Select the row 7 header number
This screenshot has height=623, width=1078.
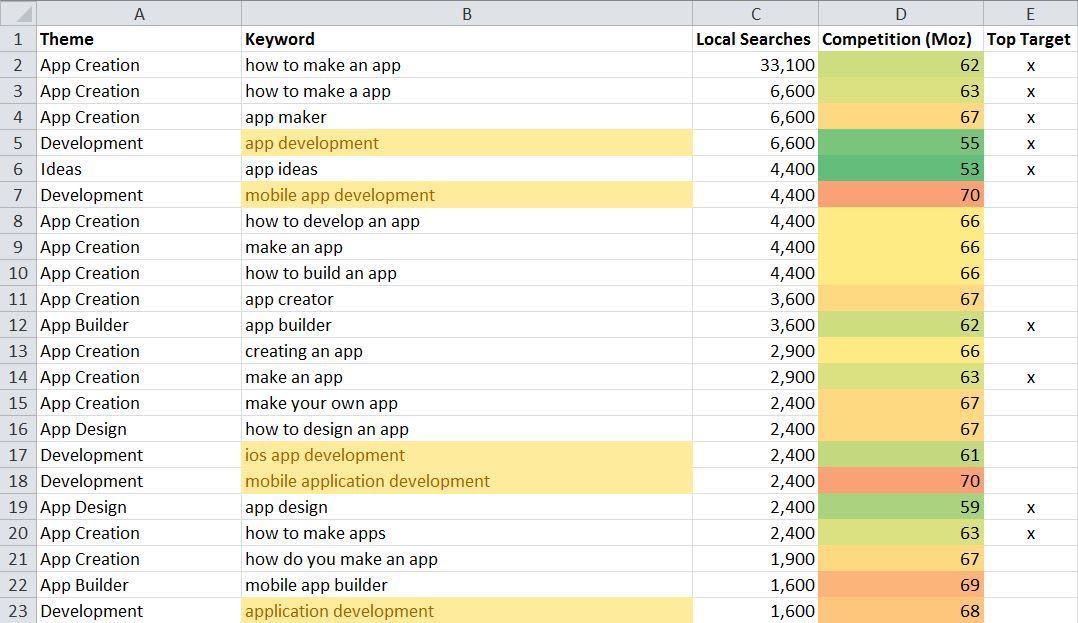(x=18, y=195)
